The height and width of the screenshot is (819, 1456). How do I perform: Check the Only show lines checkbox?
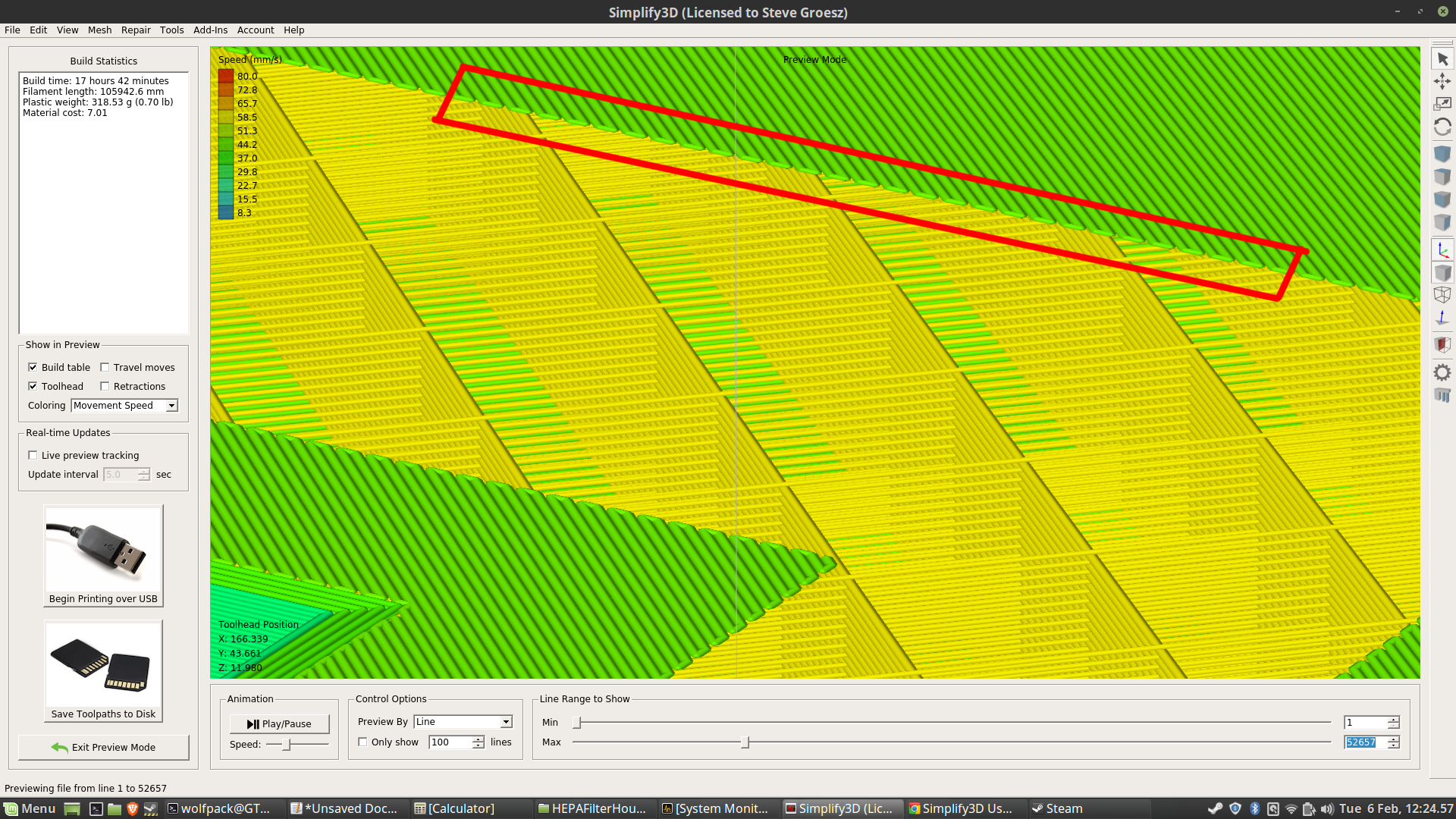coord(362,742)
